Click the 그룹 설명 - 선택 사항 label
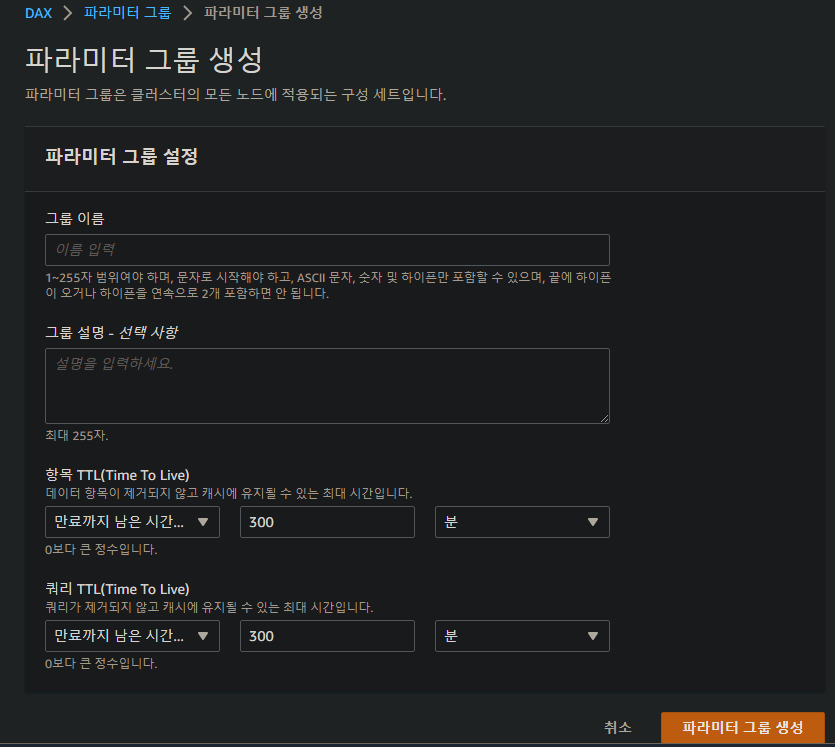 coord(111,333)
